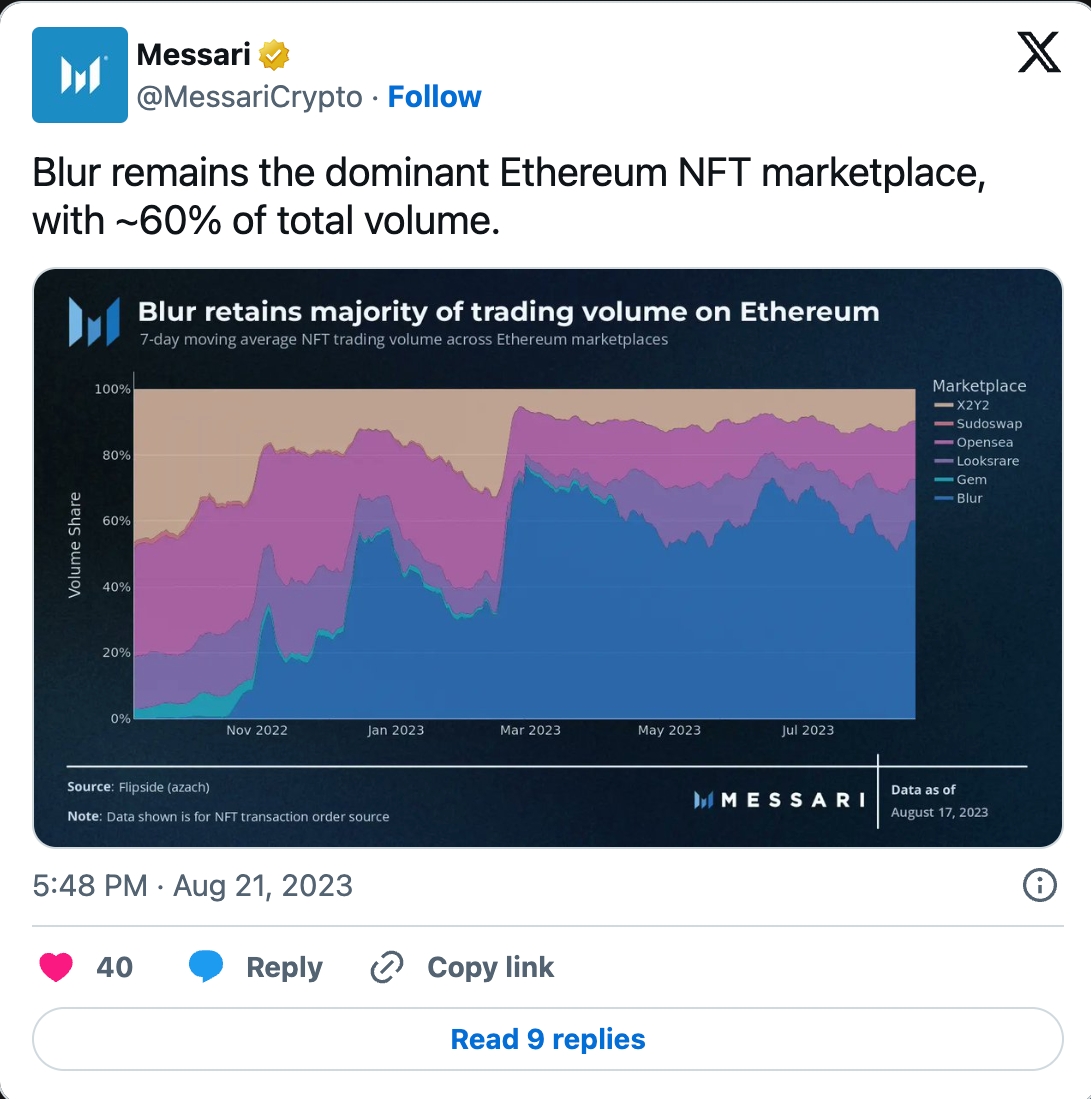Viewport: 1091px width, 1099px height.
Task: Like the tweet with the heart icon
Action: click(56, 967)
